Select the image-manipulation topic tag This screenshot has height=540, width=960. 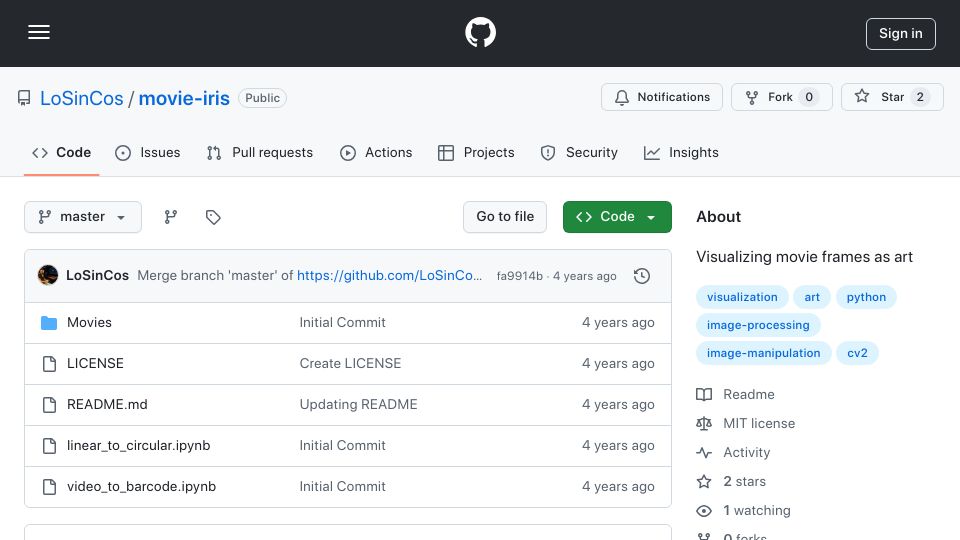point(763,353)
